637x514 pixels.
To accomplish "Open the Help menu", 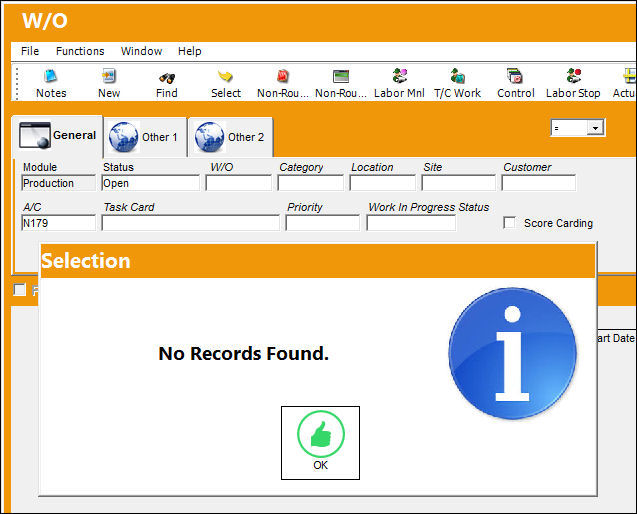I will [190, 51].
